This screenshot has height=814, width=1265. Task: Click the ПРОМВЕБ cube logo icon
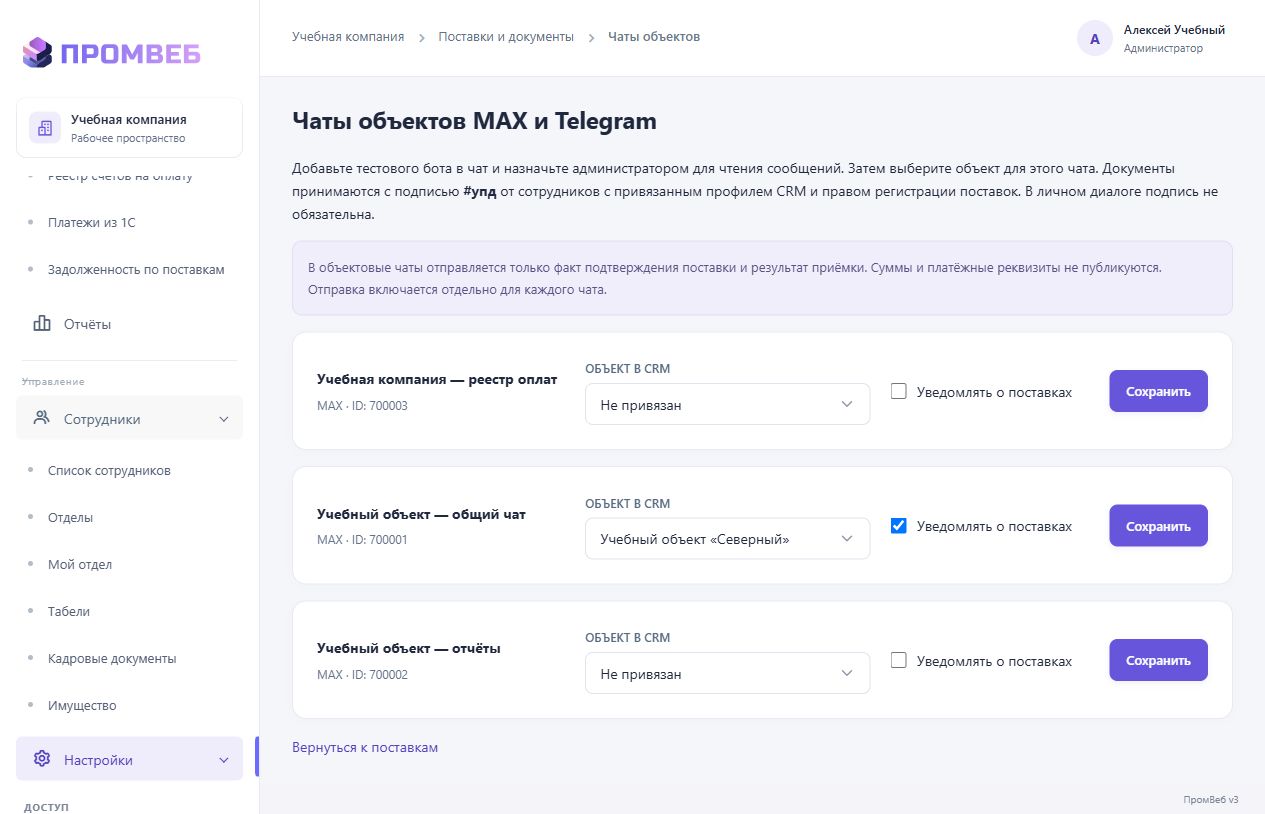click(37, 53)
